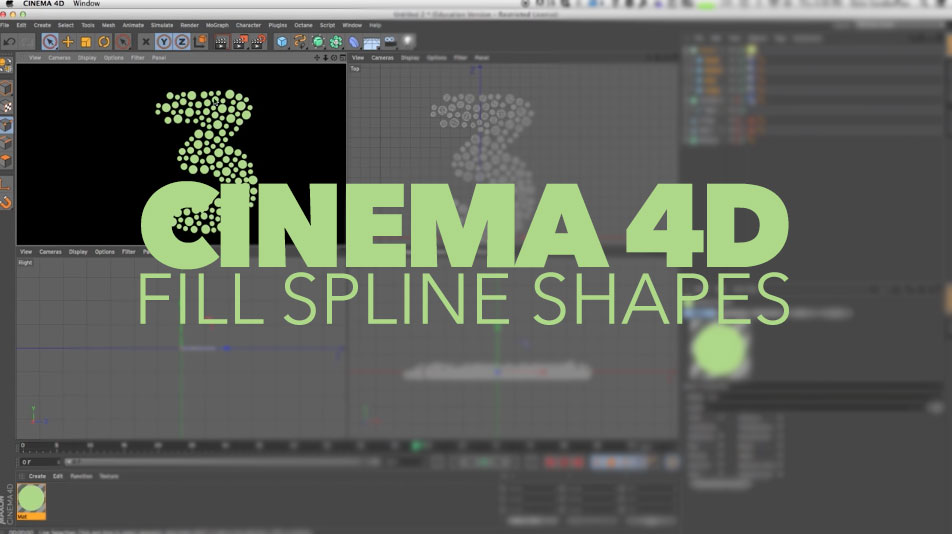
Task: Click the Undo arrow in the toolbar
Action: (10, 42)
